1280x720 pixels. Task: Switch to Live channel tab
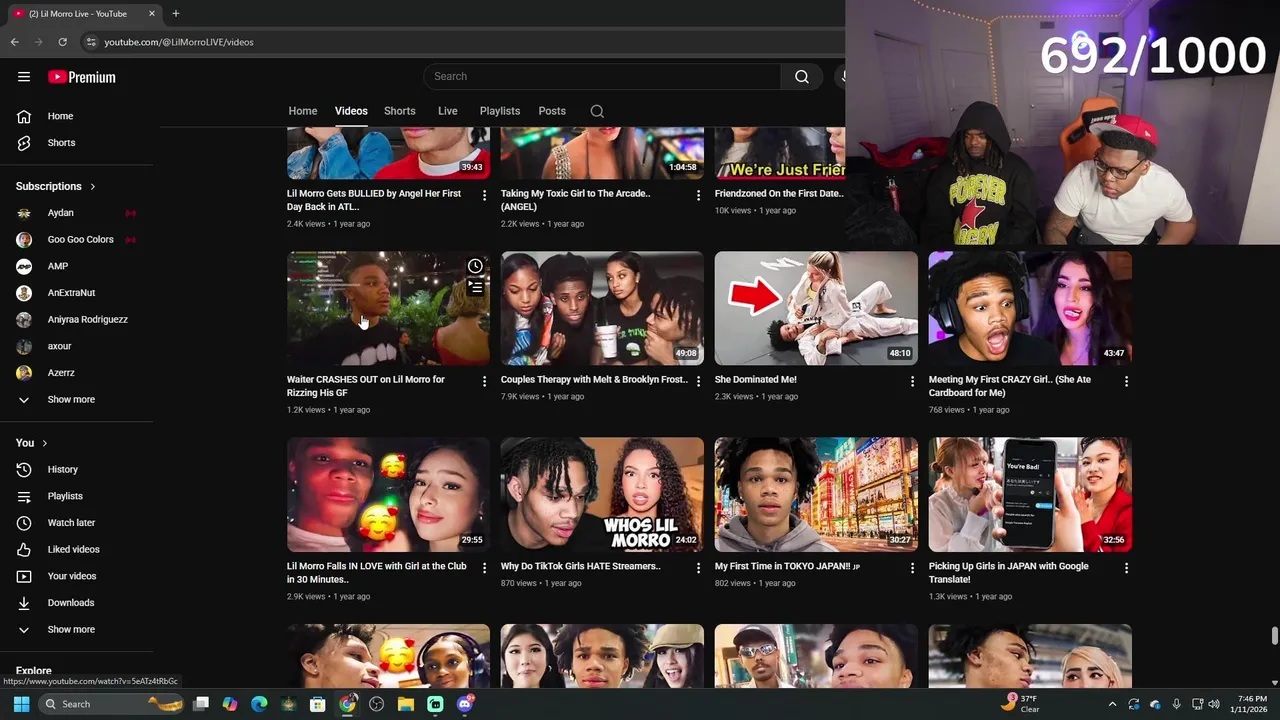tap(448, 111)
